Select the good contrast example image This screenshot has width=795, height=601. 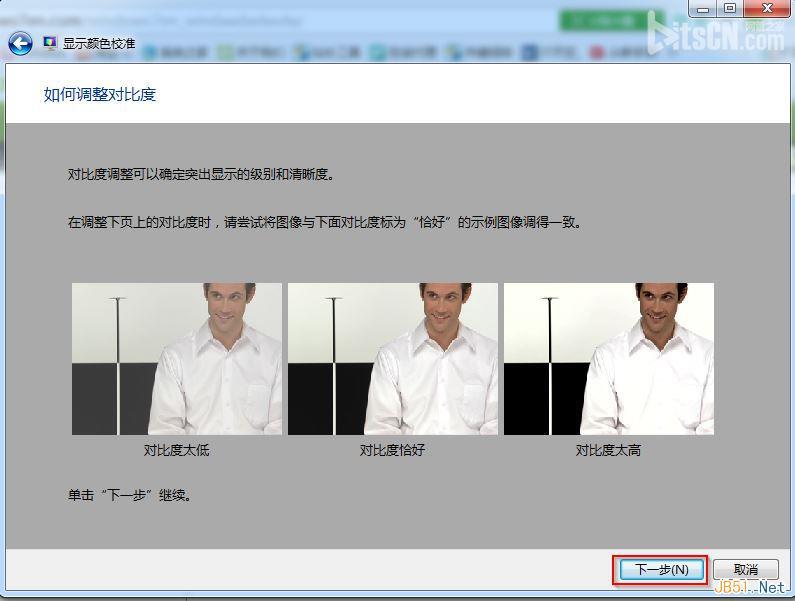(392, 359)
